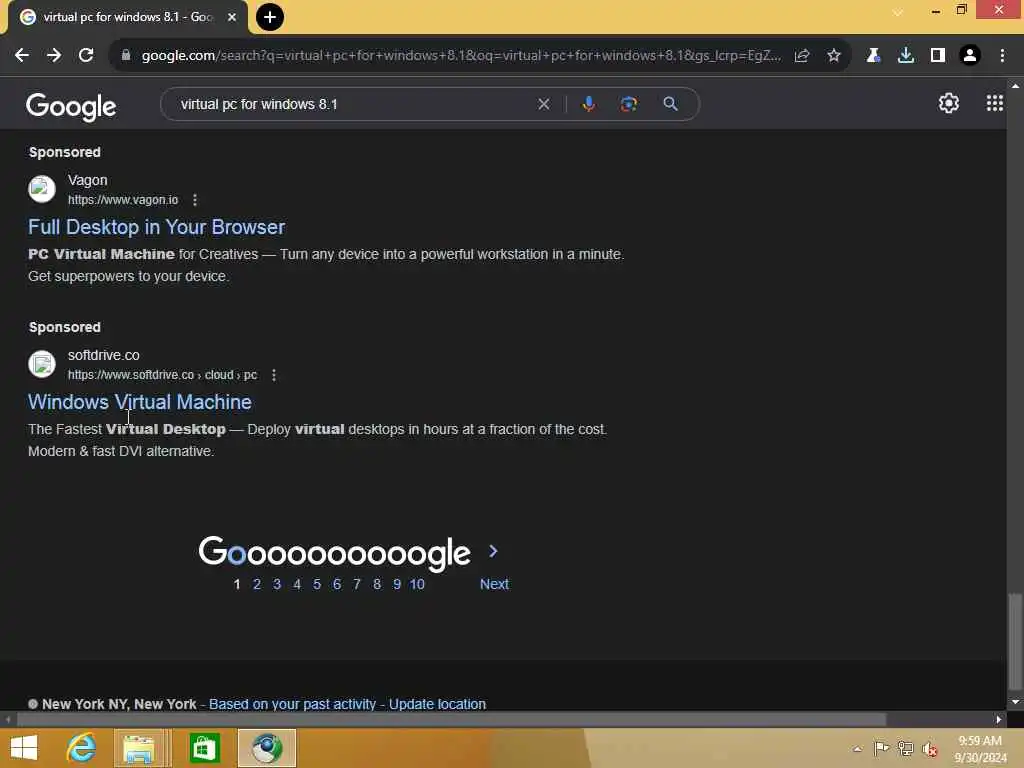Submit search with magnifier icon
The image size is (1024, 768).
tap(670, 104)
